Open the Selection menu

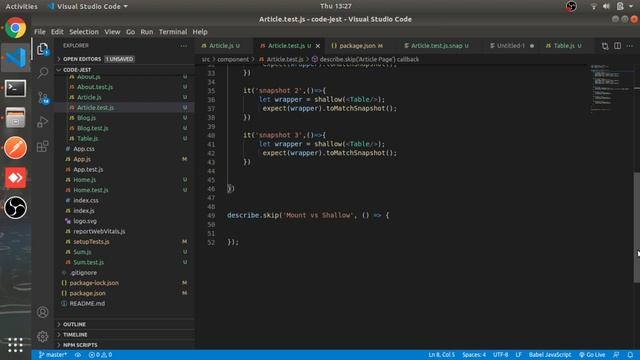click(84, 32)
